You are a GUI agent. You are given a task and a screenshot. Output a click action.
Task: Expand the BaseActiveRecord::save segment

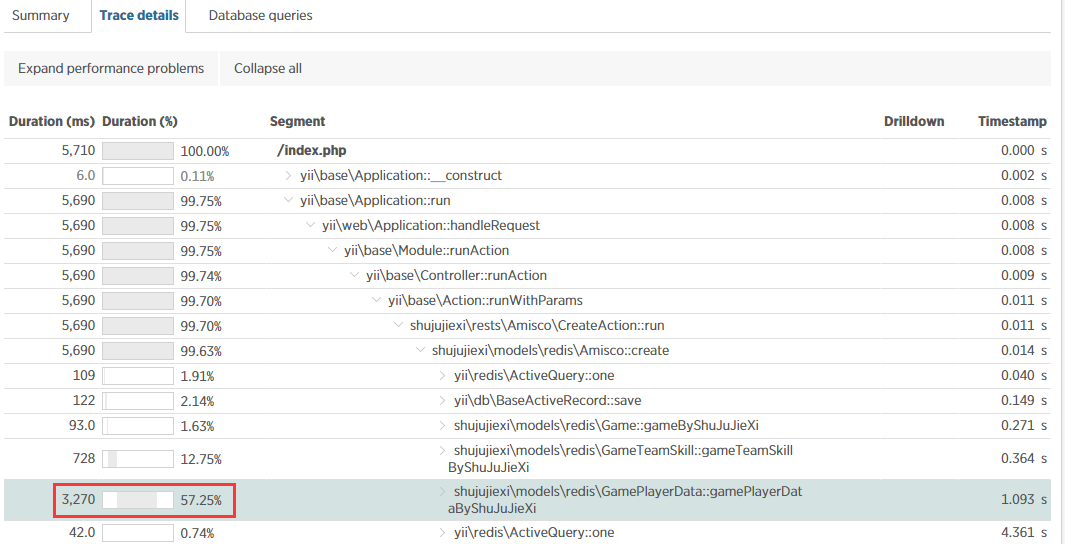[x=443, y=401]
